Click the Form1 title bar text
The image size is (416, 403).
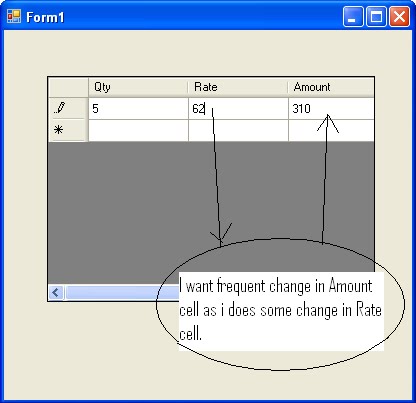click(45, 17)
